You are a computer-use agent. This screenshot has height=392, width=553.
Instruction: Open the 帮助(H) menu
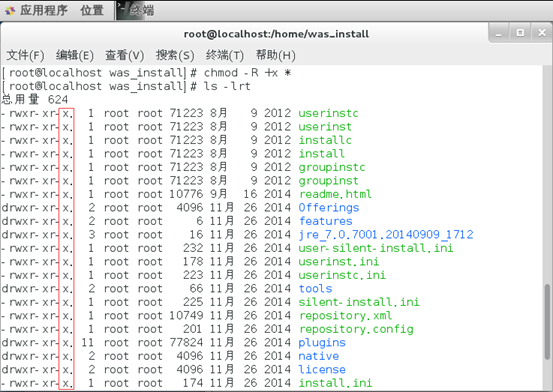click(275, 55)
